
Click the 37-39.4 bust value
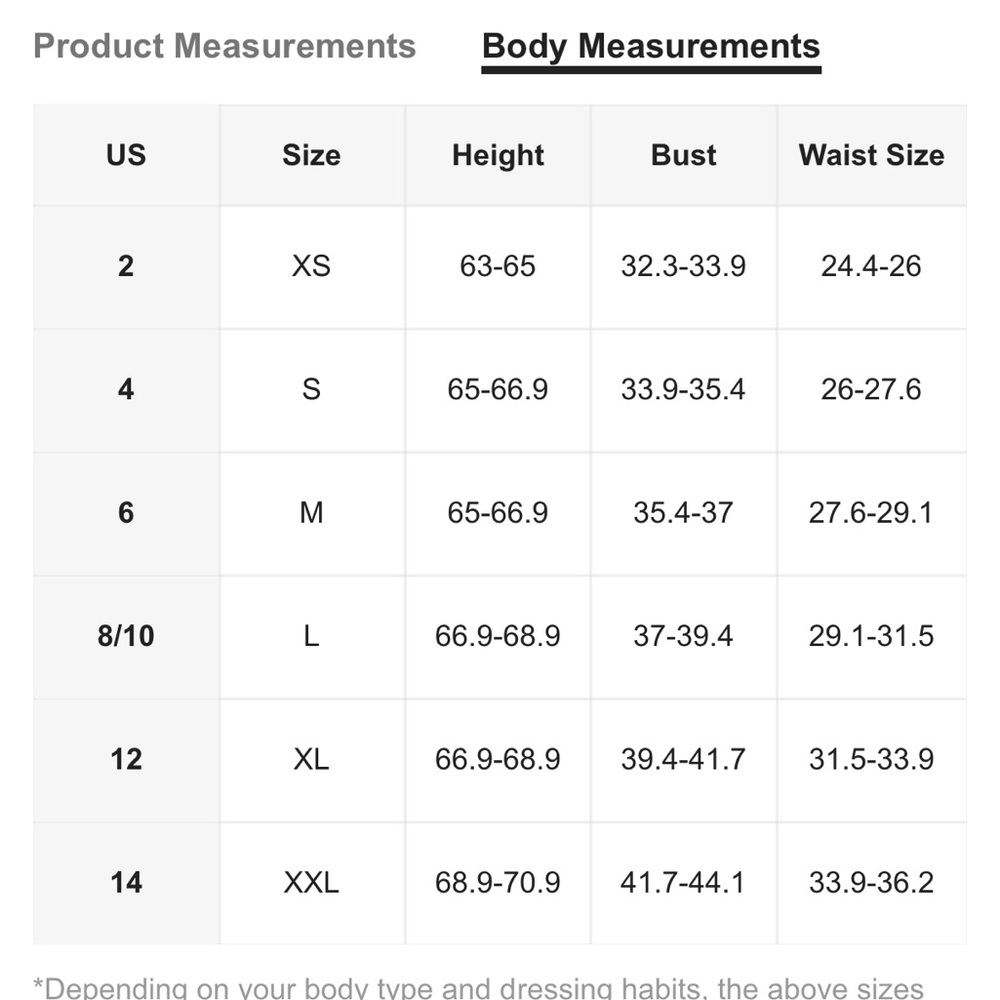click(x=683, y=636)
